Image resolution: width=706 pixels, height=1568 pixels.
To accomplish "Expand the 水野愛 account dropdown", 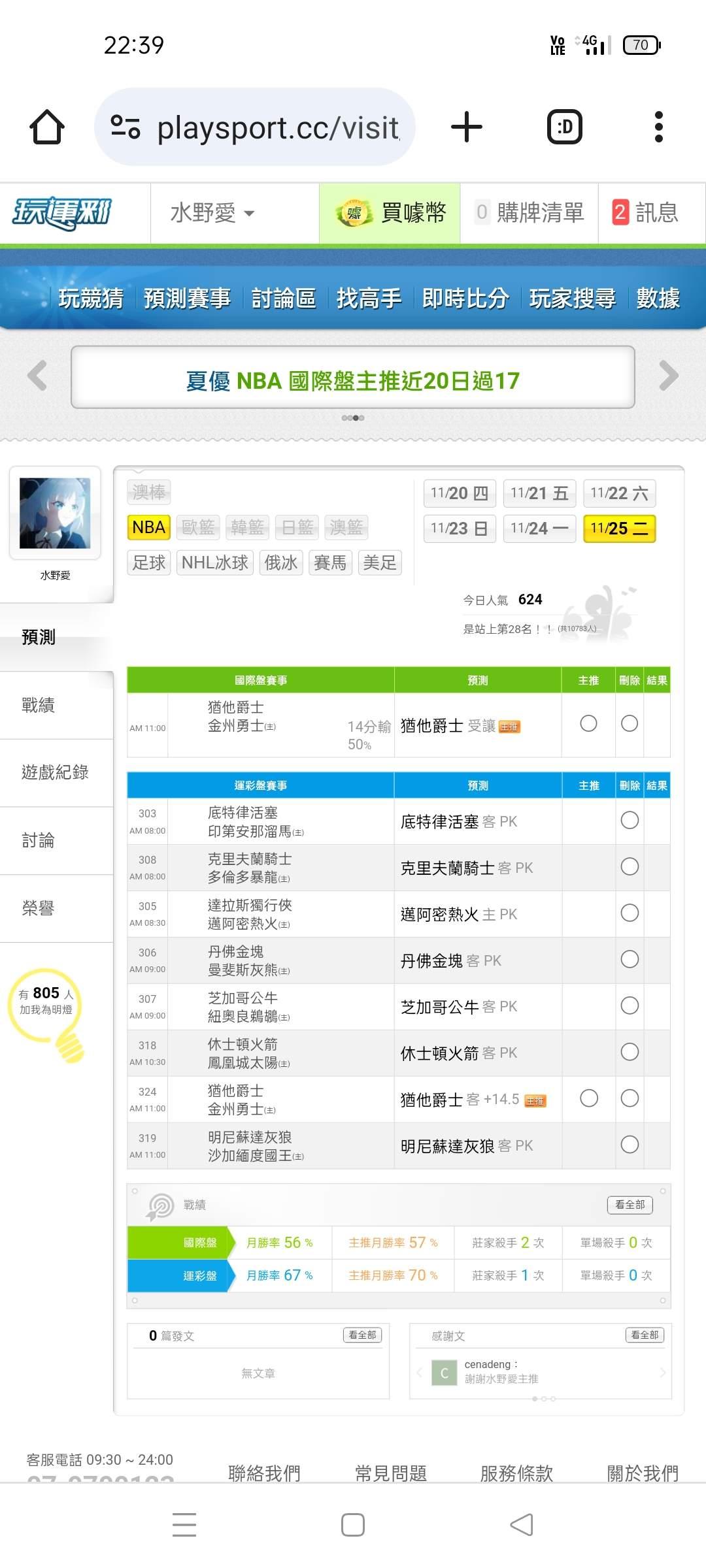I will pos(212,213).
